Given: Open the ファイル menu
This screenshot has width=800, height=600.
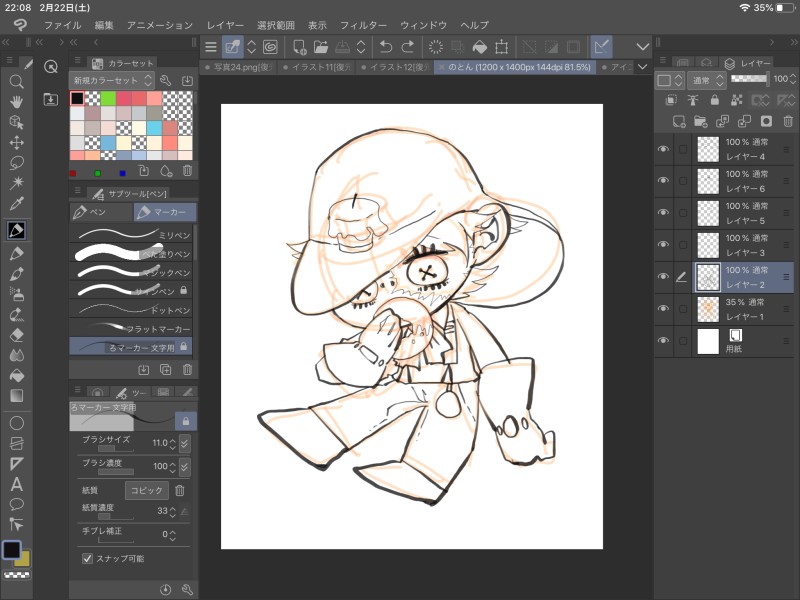Looking at the screenshot, I should pos(62,25).
